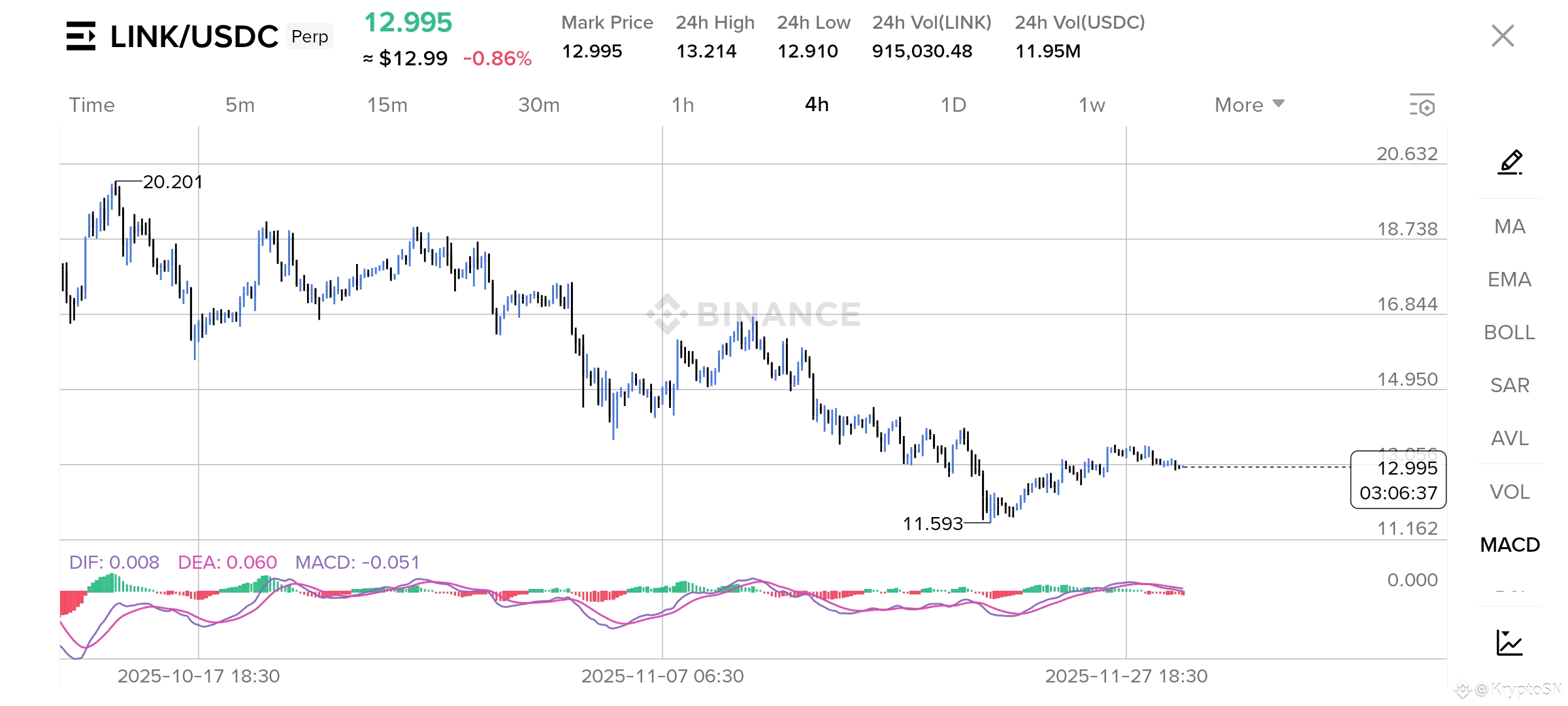Close the chart with the X icon

[x=1503, y=36]
